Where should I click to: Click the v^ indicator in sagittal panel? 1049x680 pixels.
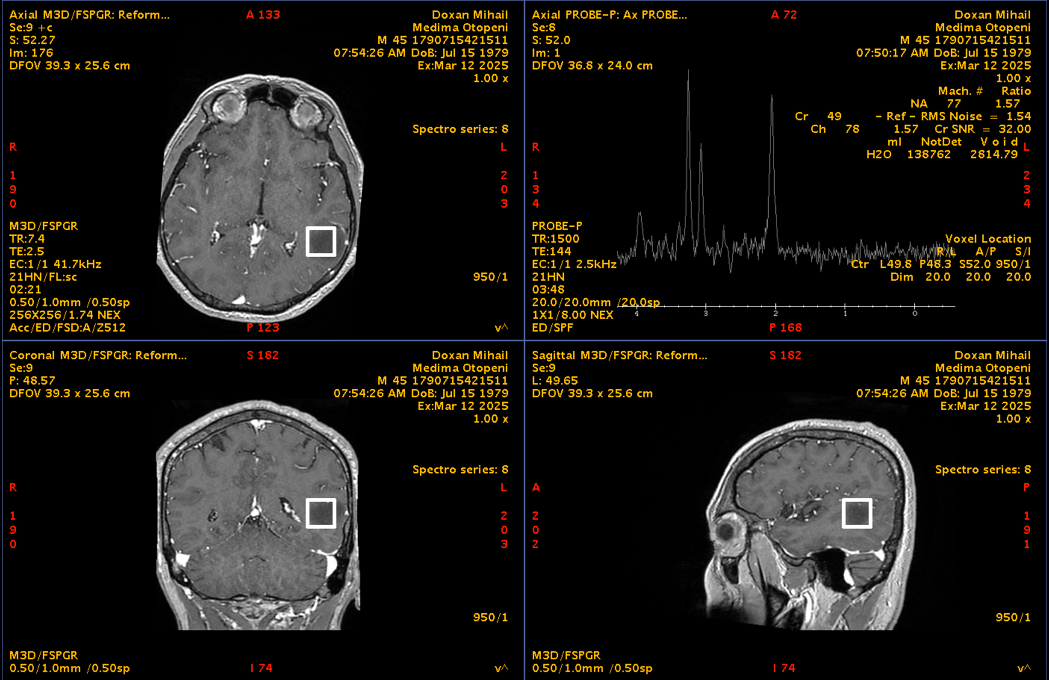(1023, 668)
